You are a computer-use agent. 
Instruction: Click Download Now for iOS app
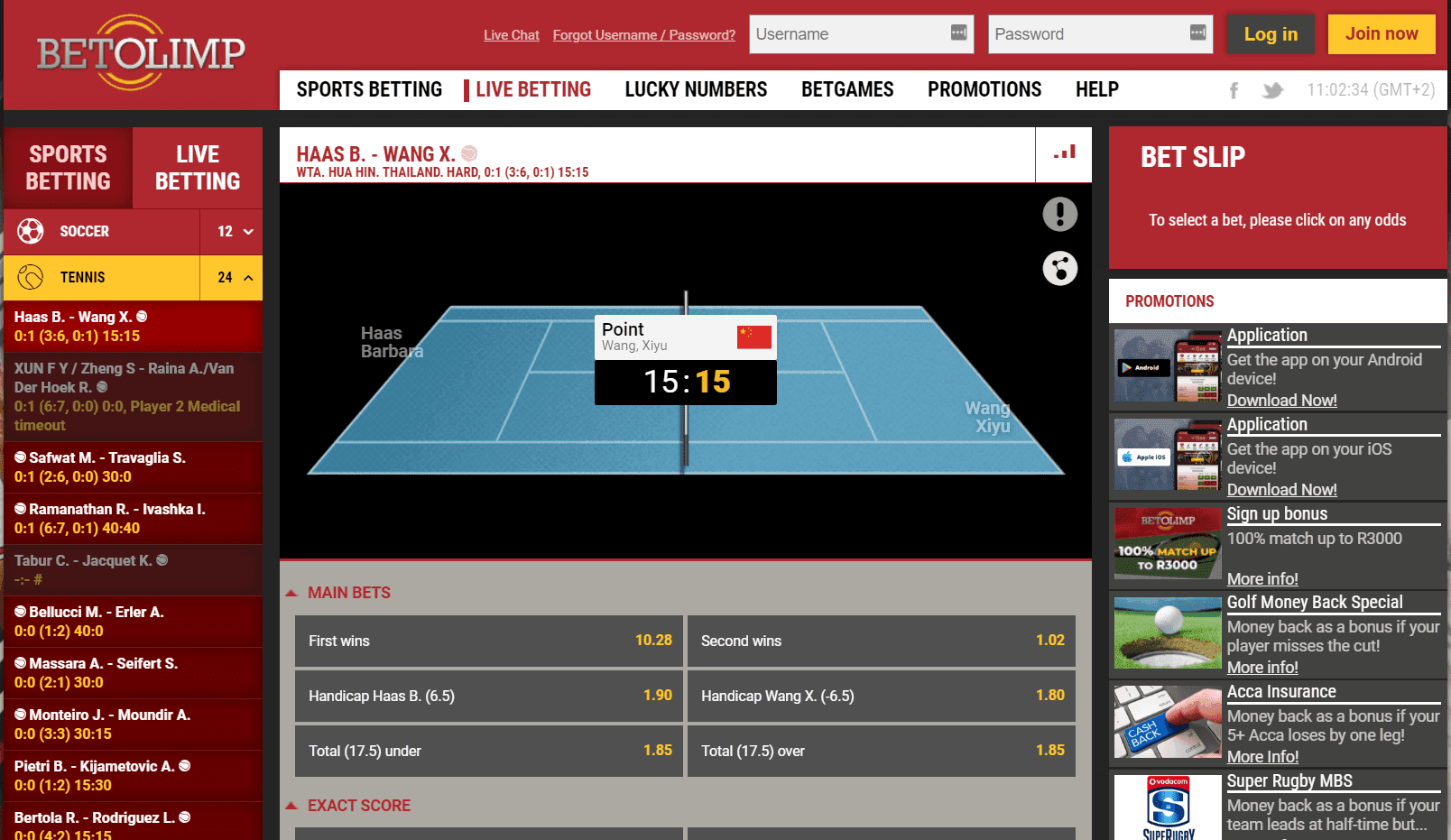[1281, 490]
